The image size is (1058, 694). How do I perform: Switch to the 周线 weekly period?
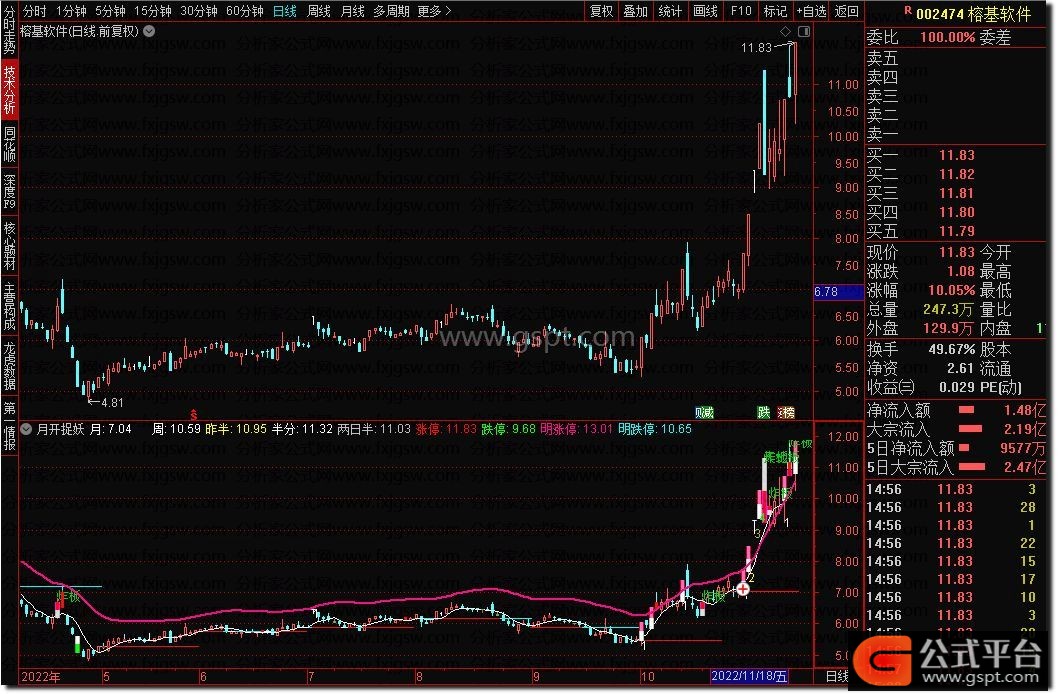pyautogui.click(x=318, y=11)
